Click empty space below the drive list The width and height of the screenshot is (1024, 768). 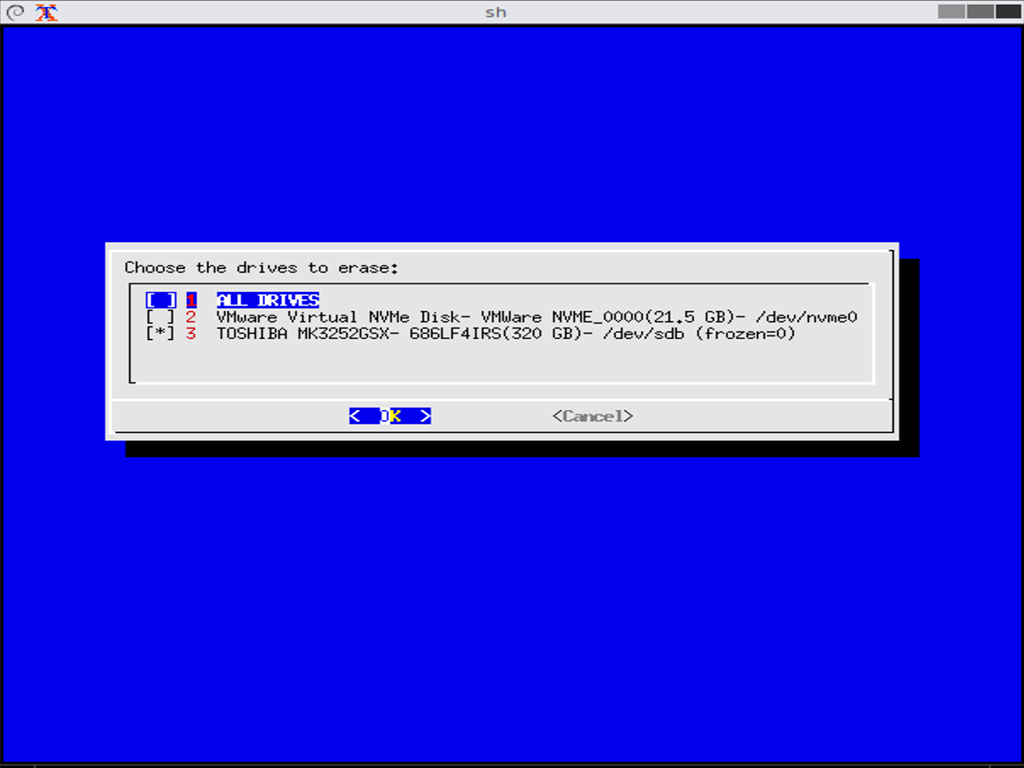[x=500, y=362]
